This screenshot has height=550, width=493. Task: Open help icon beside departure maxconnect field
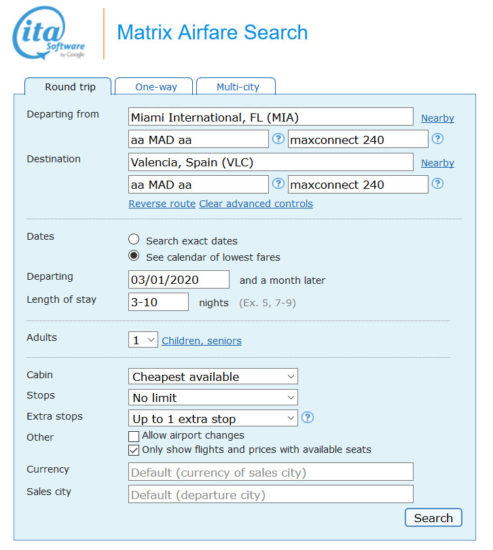(x=438, y=139)
